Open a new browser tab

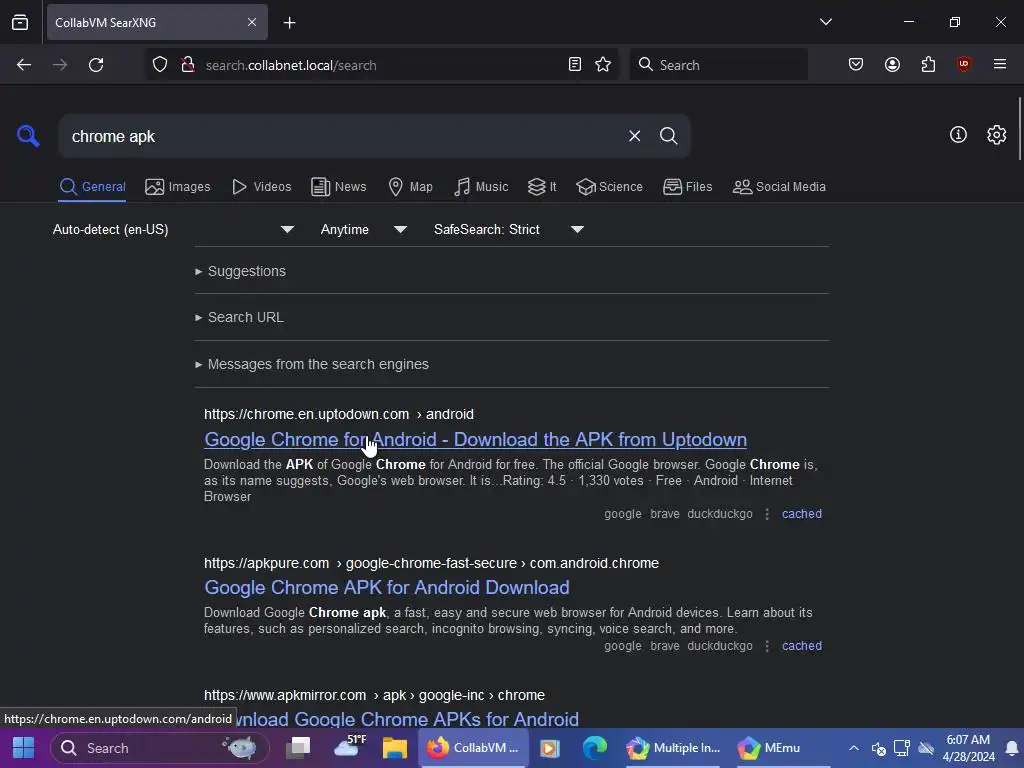289,23
